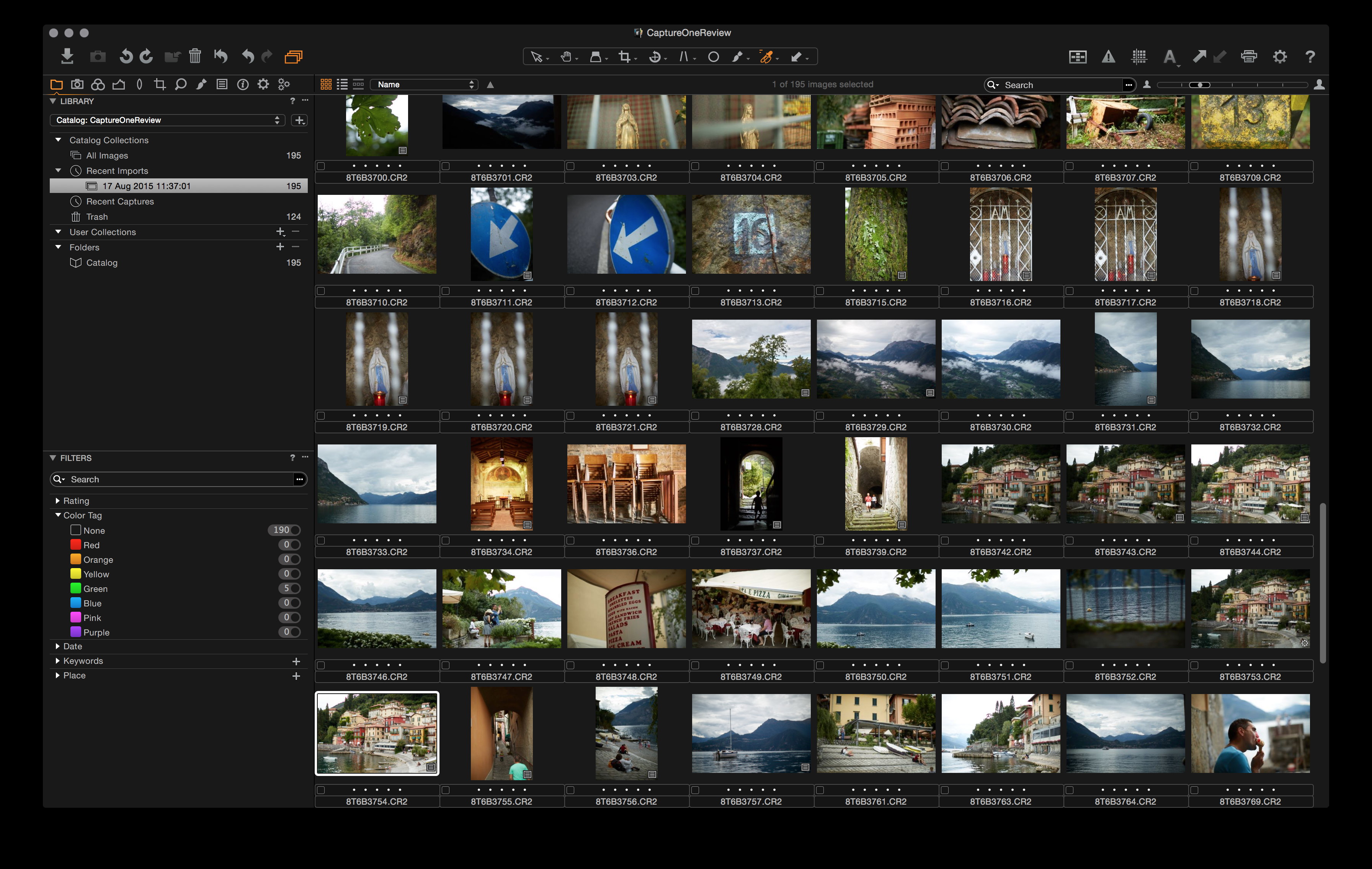
Task: Select All Images collection
Action: (x=107, y=155)
